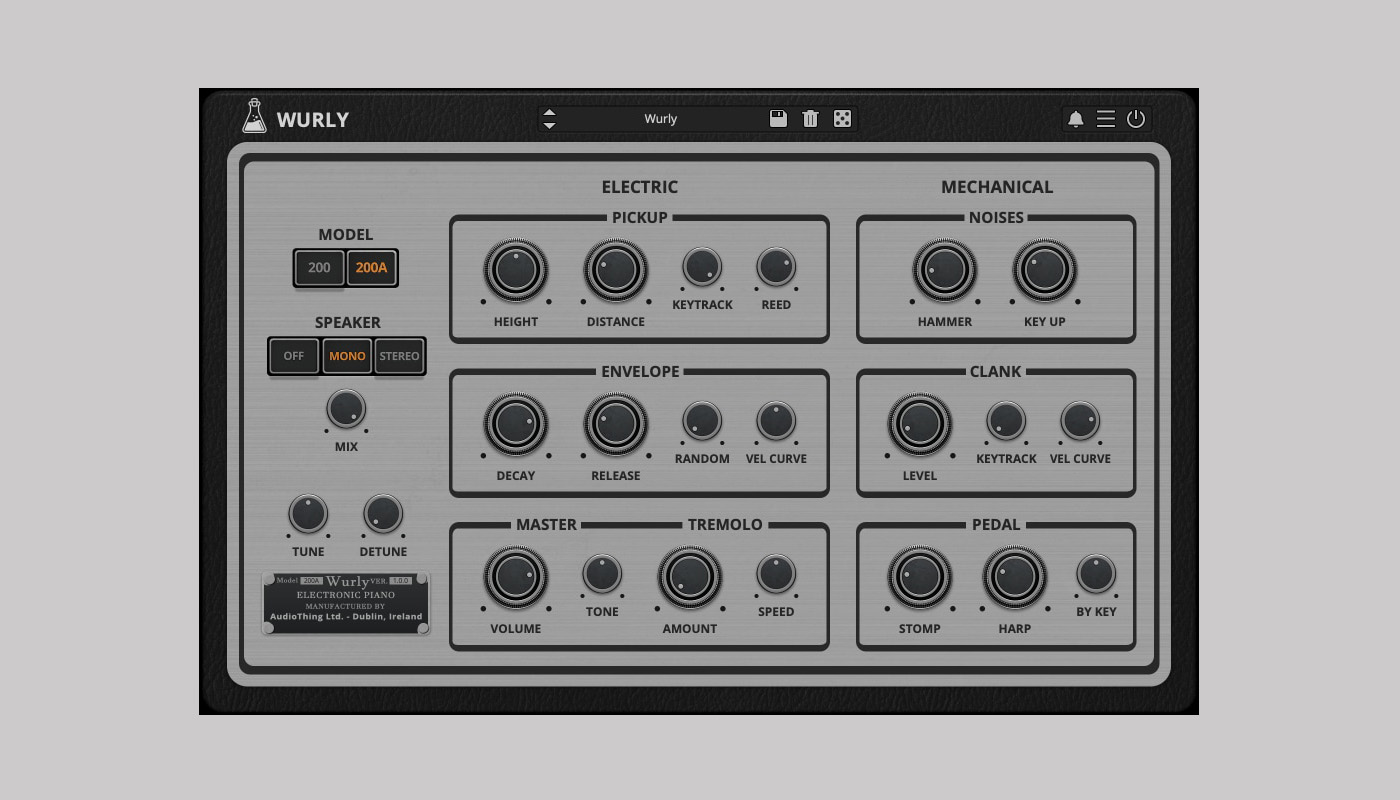Screen dimensions: 1400x800
Task: Click the envelope VEL CURVE knob
Action: pos(776,421)
